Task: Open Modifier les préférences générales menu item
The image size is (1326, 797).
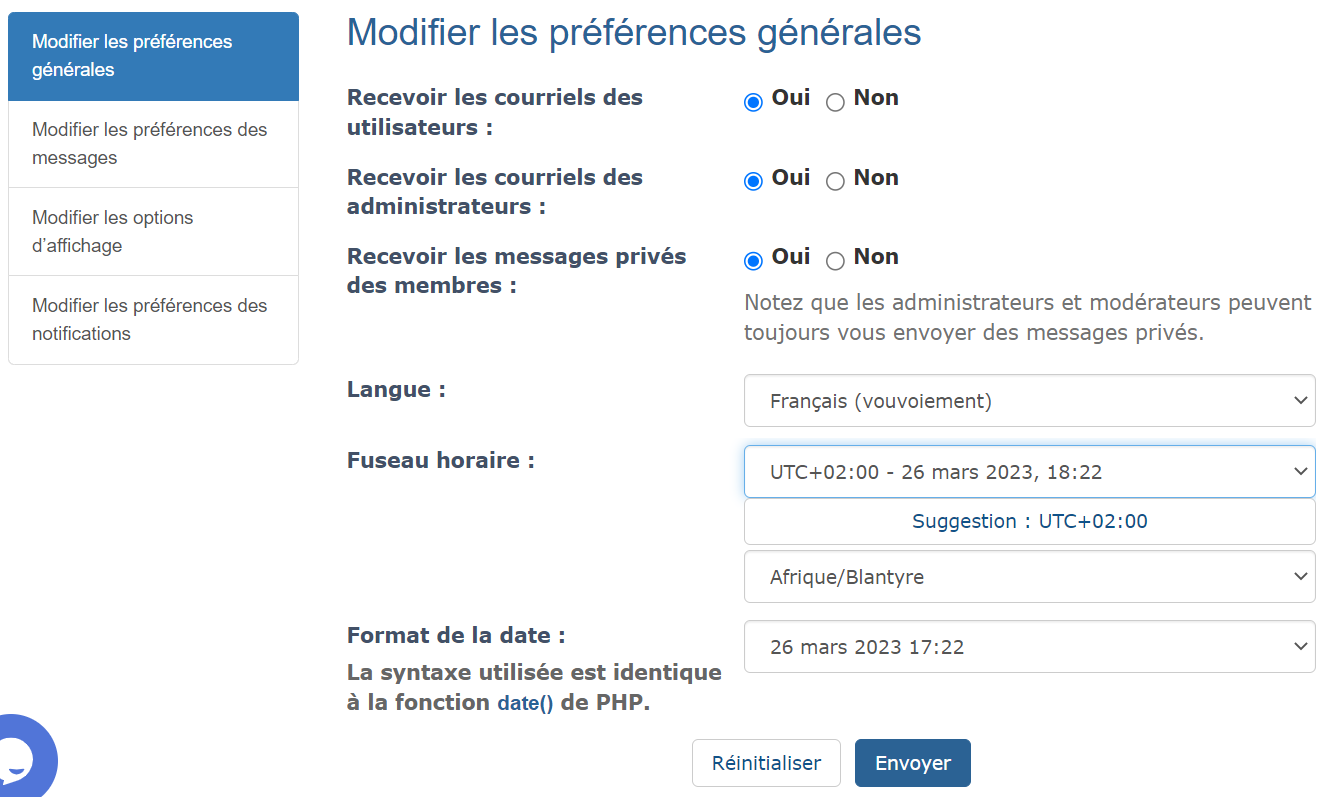Action: coord(153,56)
